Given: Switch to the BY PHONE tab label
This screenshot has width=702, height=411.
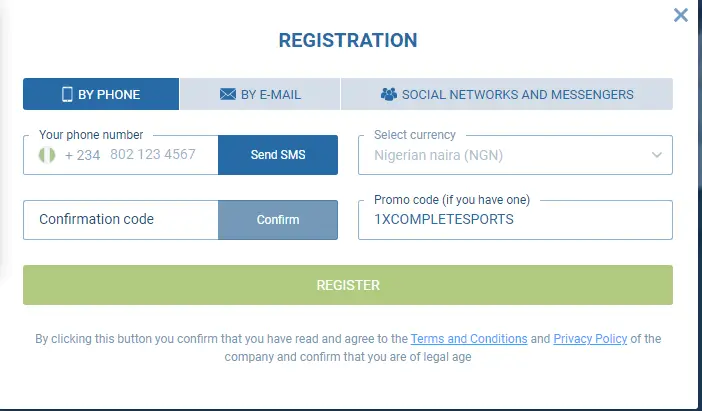Looking at the screenshot, I should pos(109,95).
